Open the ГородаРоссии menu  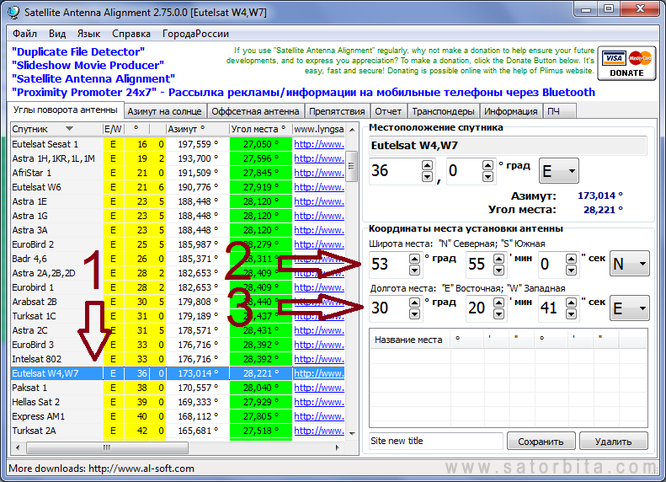(x=195, y=33)
